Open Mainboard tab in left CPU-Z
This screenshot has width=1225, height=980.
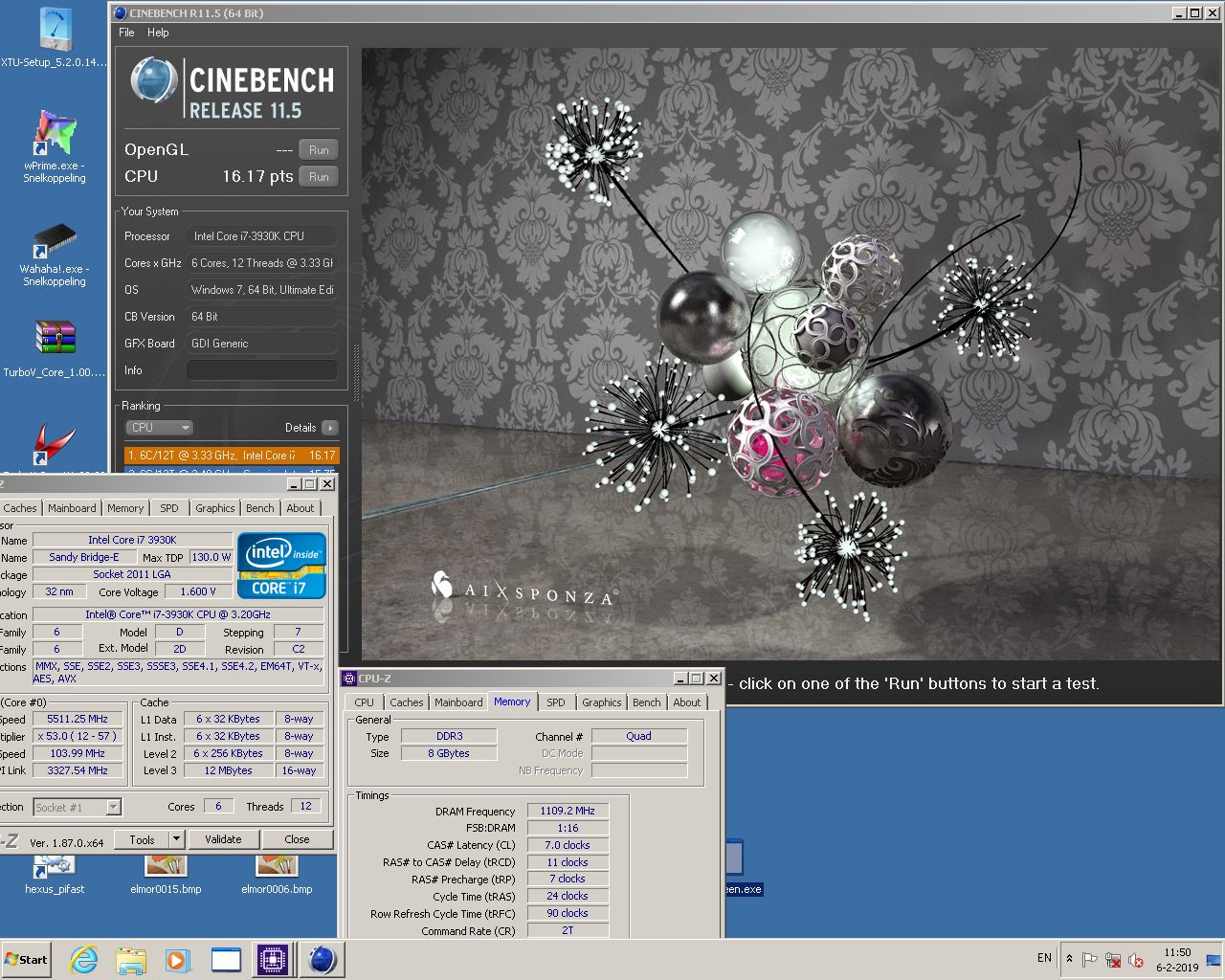point(72,508)
